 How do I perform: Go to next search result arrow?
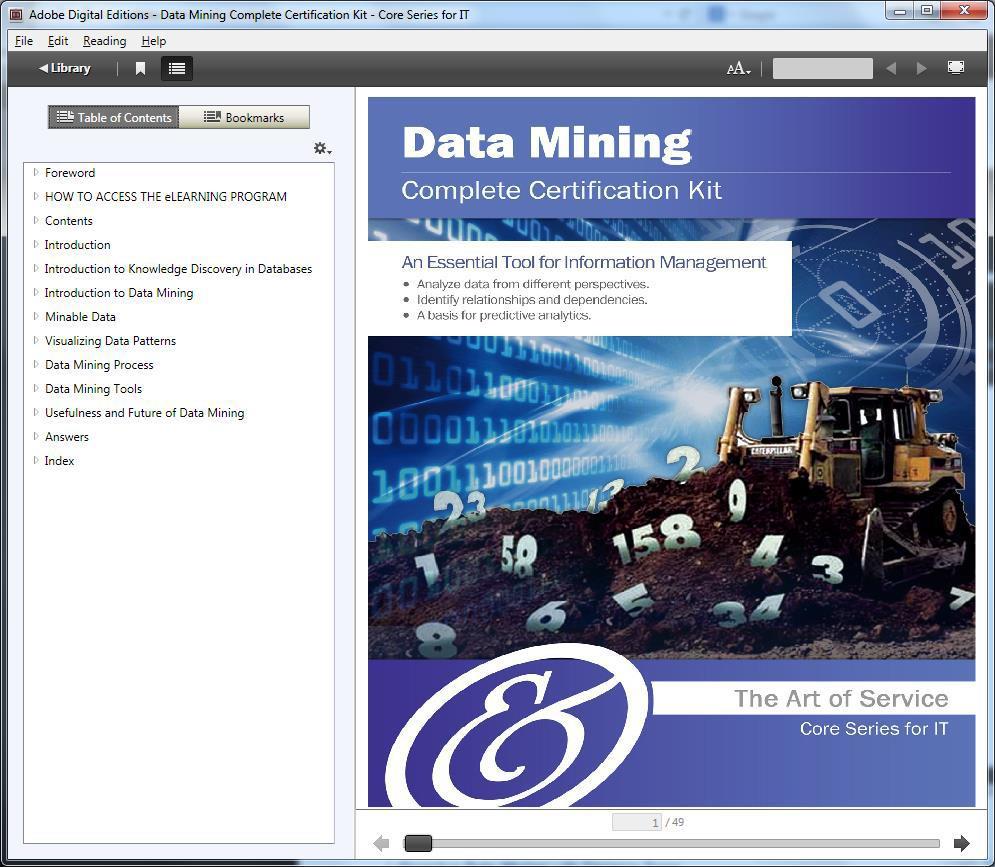point(921,69)
